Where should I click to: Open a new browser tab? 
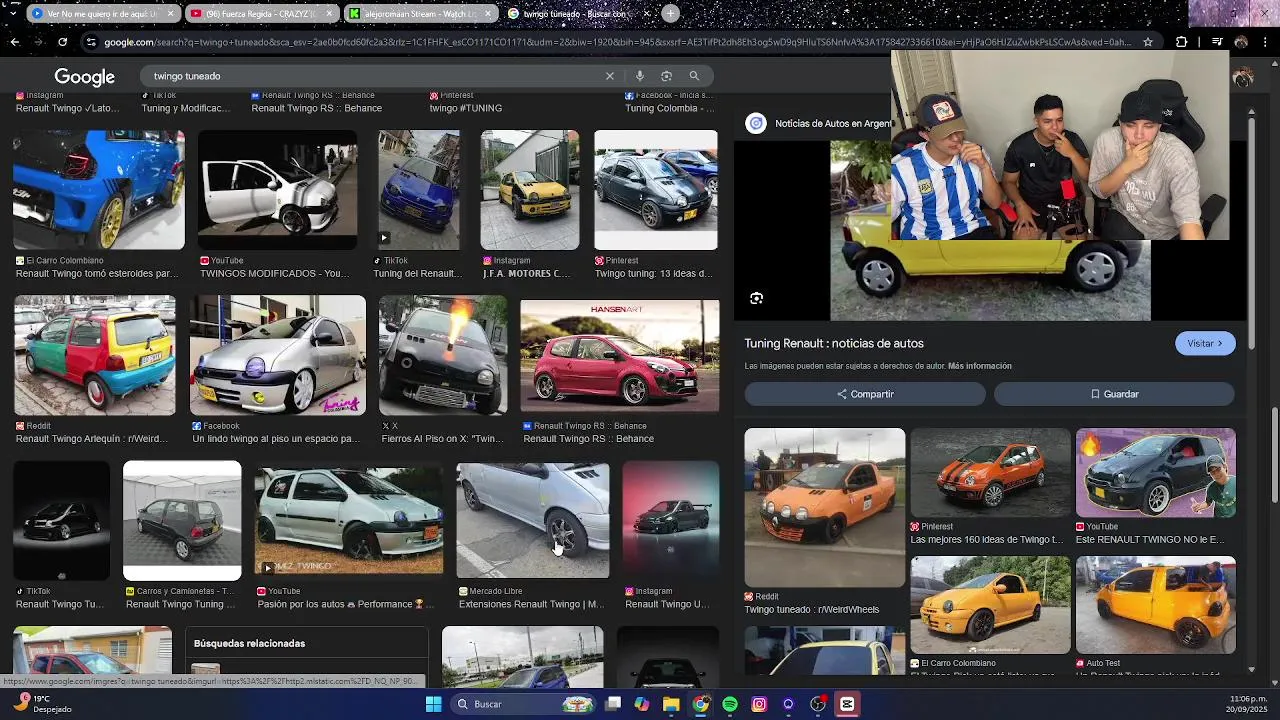point(670,14)
